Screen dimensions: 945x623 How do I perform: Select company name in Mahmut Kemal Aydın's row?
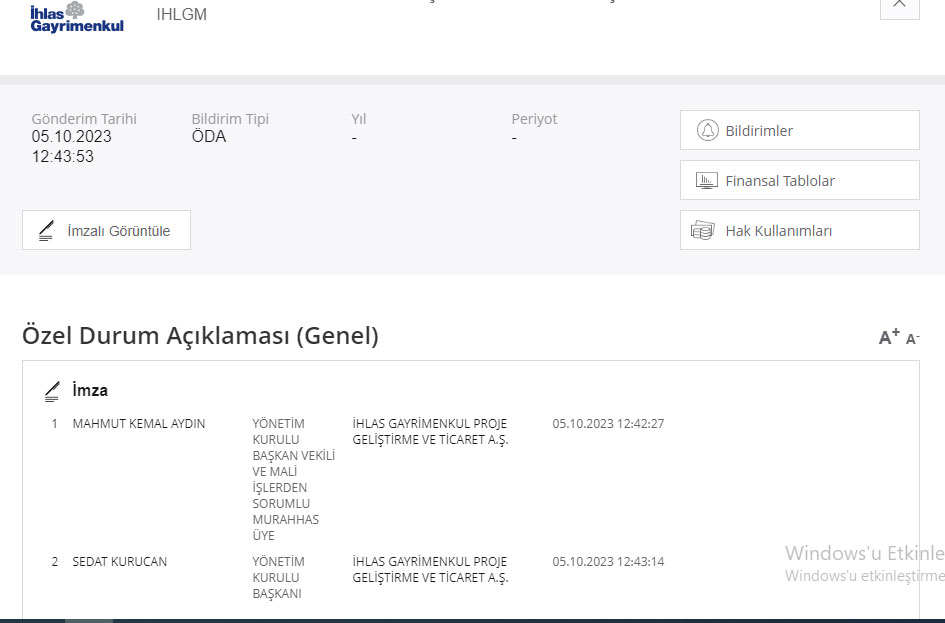tap(430, 431)
